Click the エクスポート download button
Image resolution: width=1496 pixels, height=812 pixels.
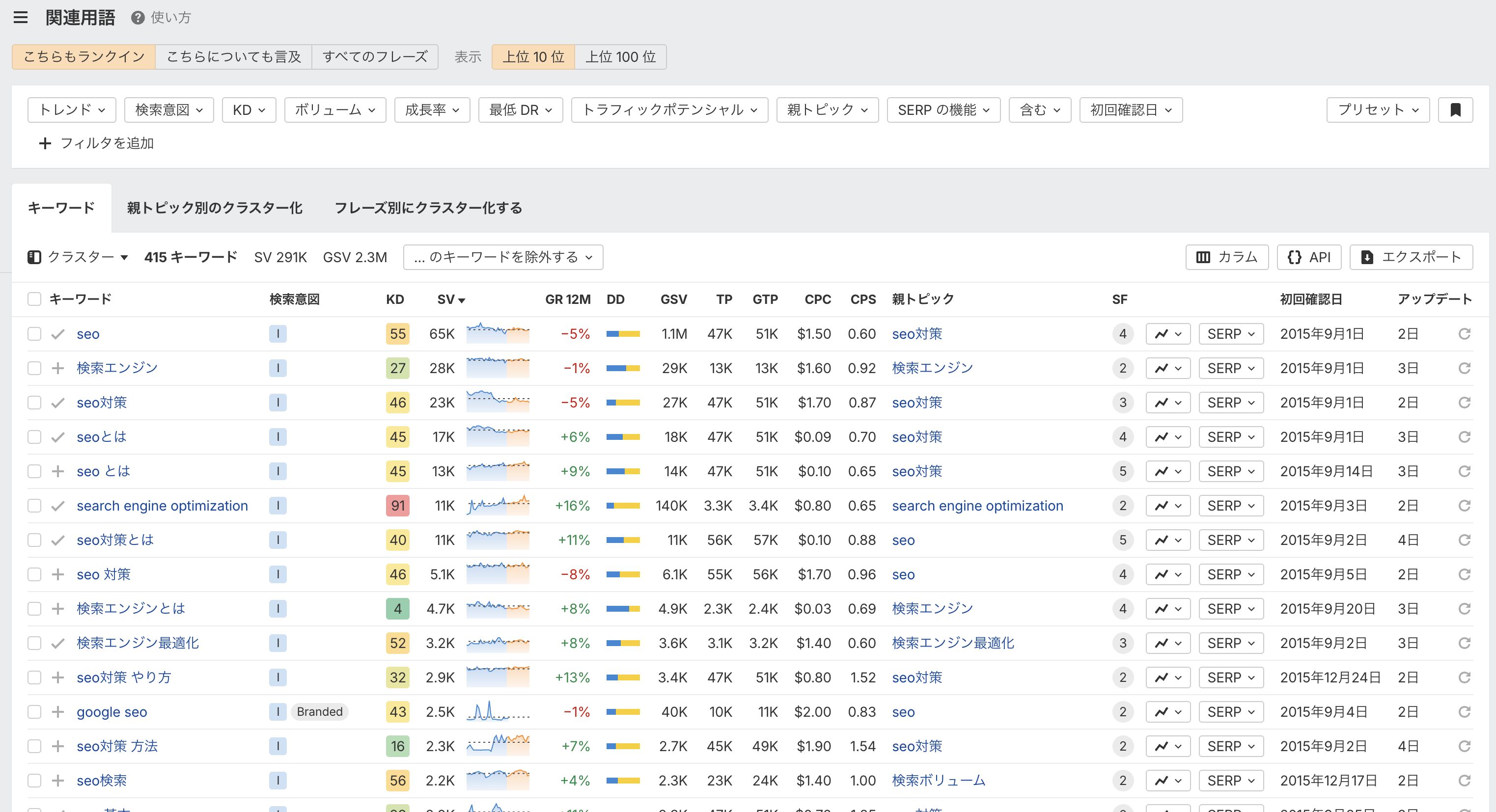click(x=1411, y=257)
